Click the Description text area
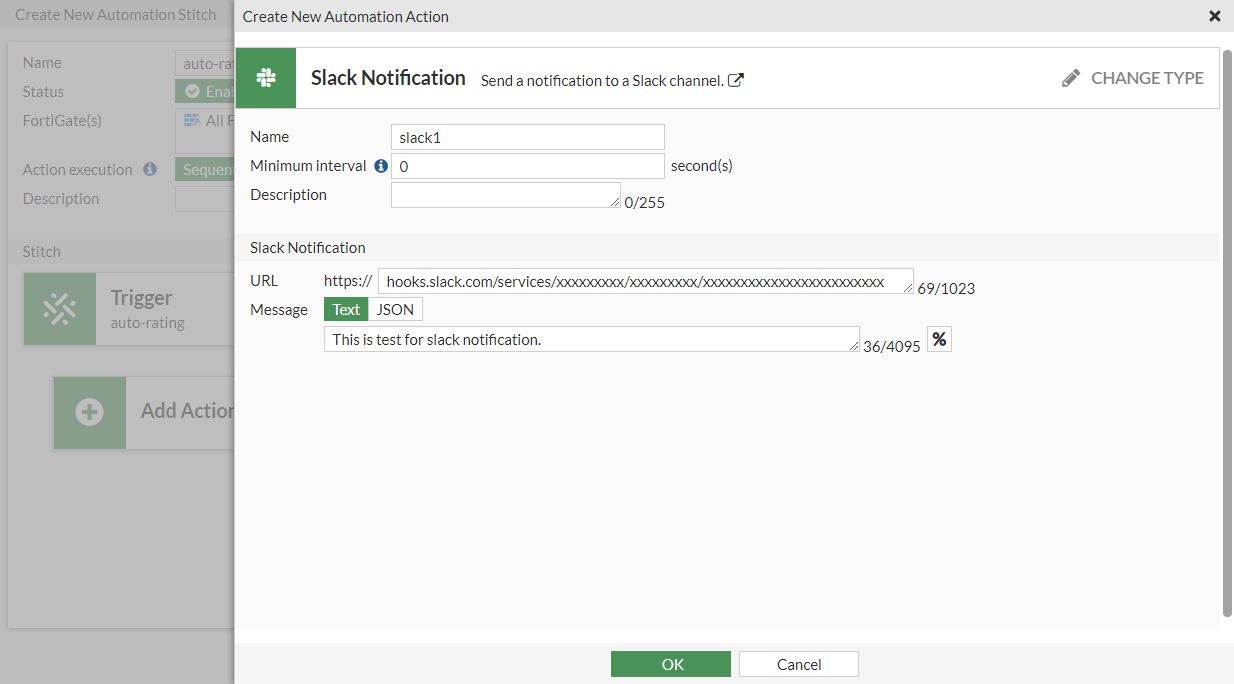The width and height of the screenshot is (1234, 684). [505, 195]
